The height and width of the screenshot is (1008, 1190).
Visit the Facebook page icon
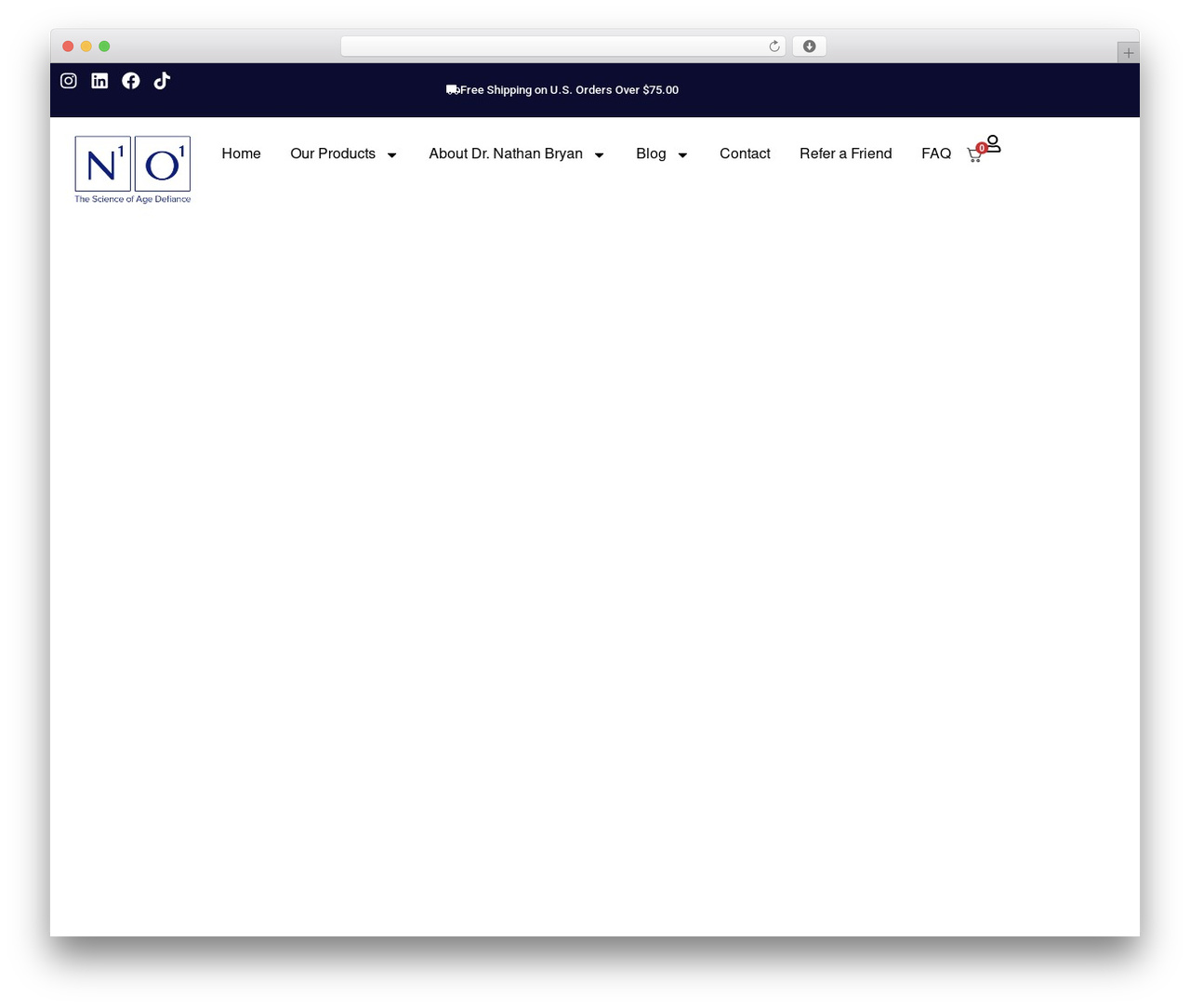pyautogui.click(x=131, y=81)
